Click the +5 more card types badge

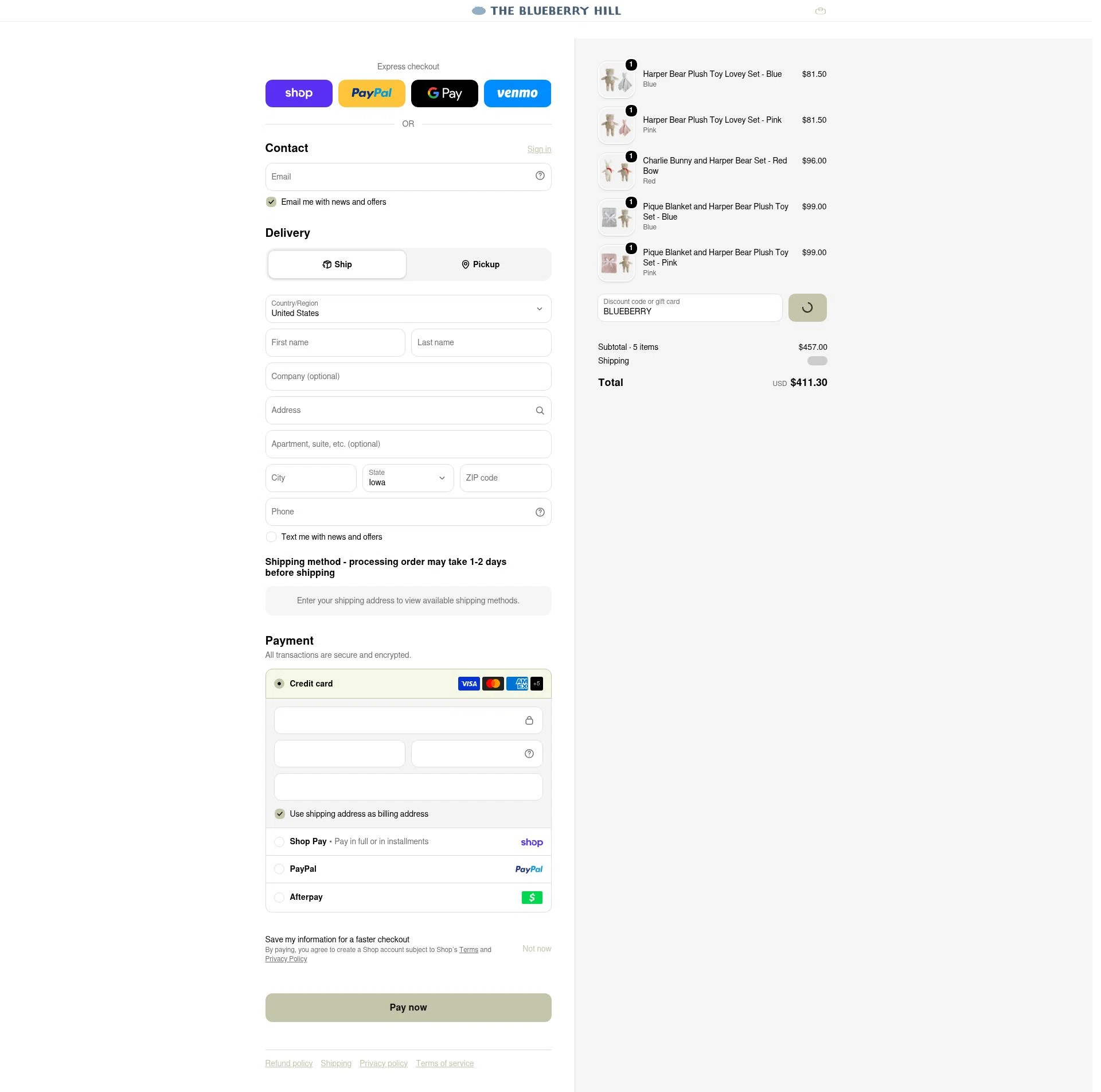point(537,684)
